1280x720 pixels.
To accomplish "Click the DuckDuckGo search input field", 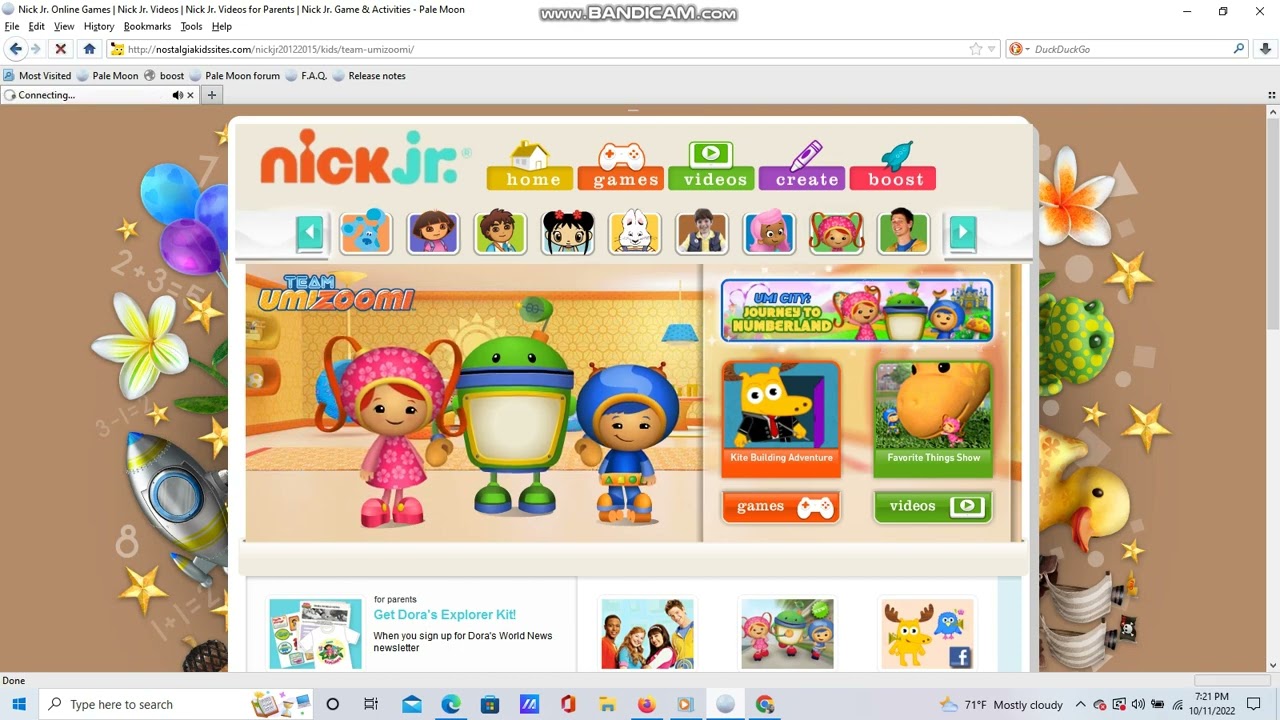I will point(1130,49).
